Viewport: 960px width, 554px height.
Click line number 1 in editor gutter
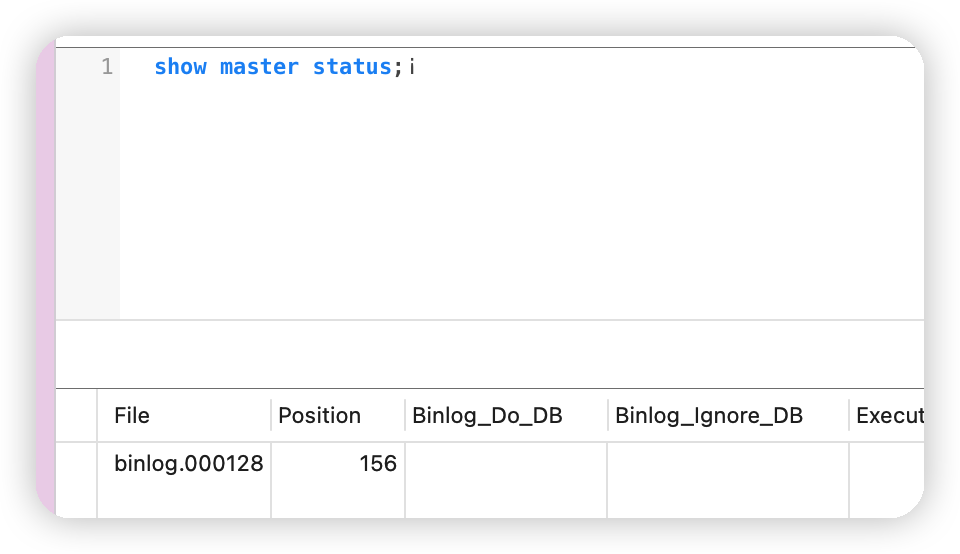point(107,66)
